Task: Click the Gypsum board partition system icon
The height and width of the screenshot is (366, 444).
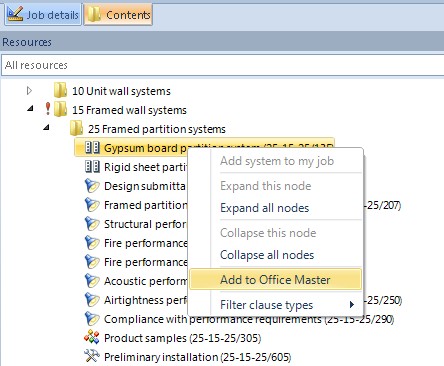Action: pos(92,147)
